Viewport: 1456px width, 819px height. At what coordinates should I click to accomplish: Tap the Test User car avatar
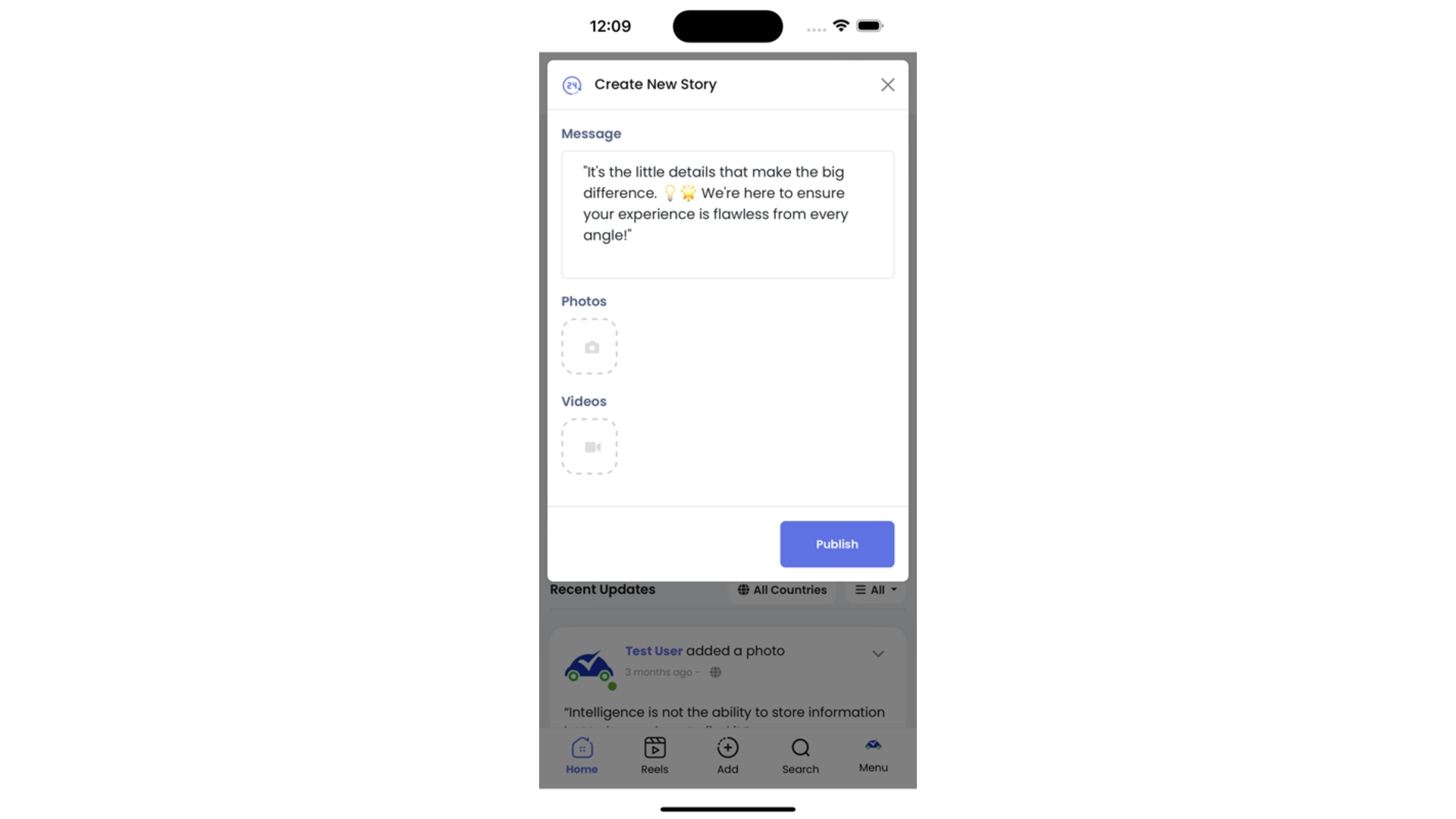coord(588,667)
